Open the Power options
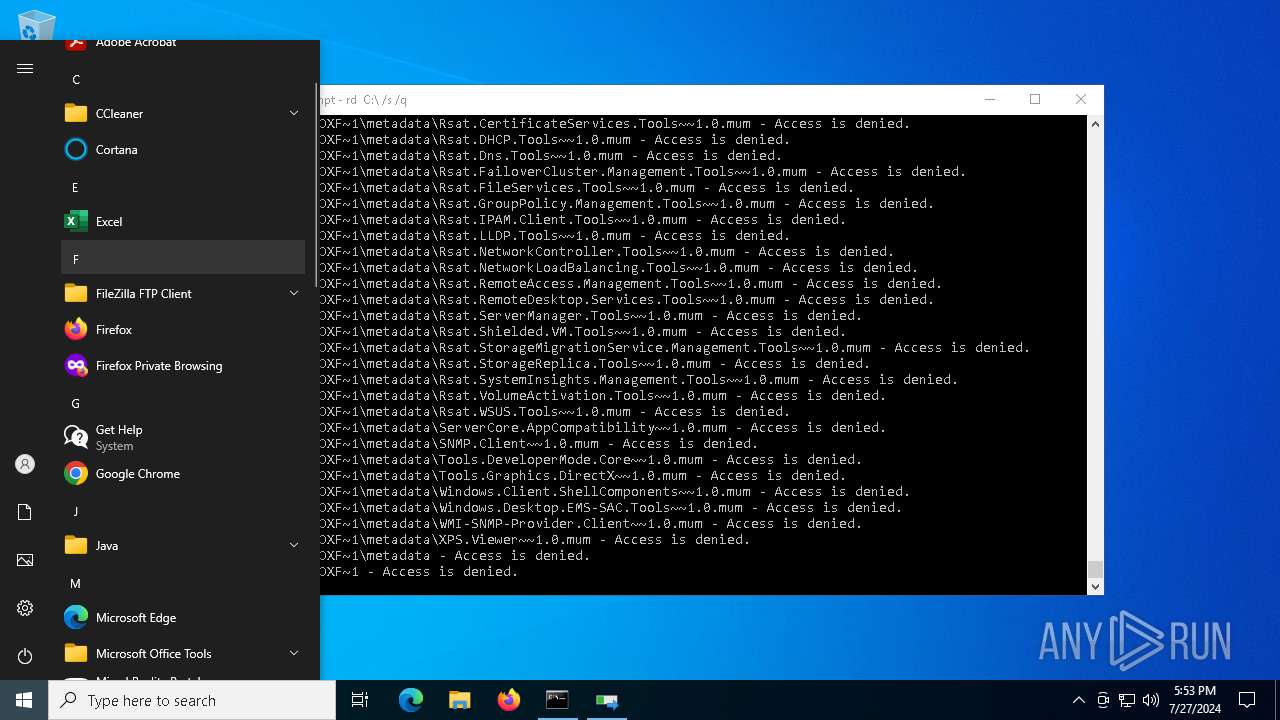Image resolution: width=1280 pixels, height=720 pixels. pyautogui.click(x=25, y=656)
